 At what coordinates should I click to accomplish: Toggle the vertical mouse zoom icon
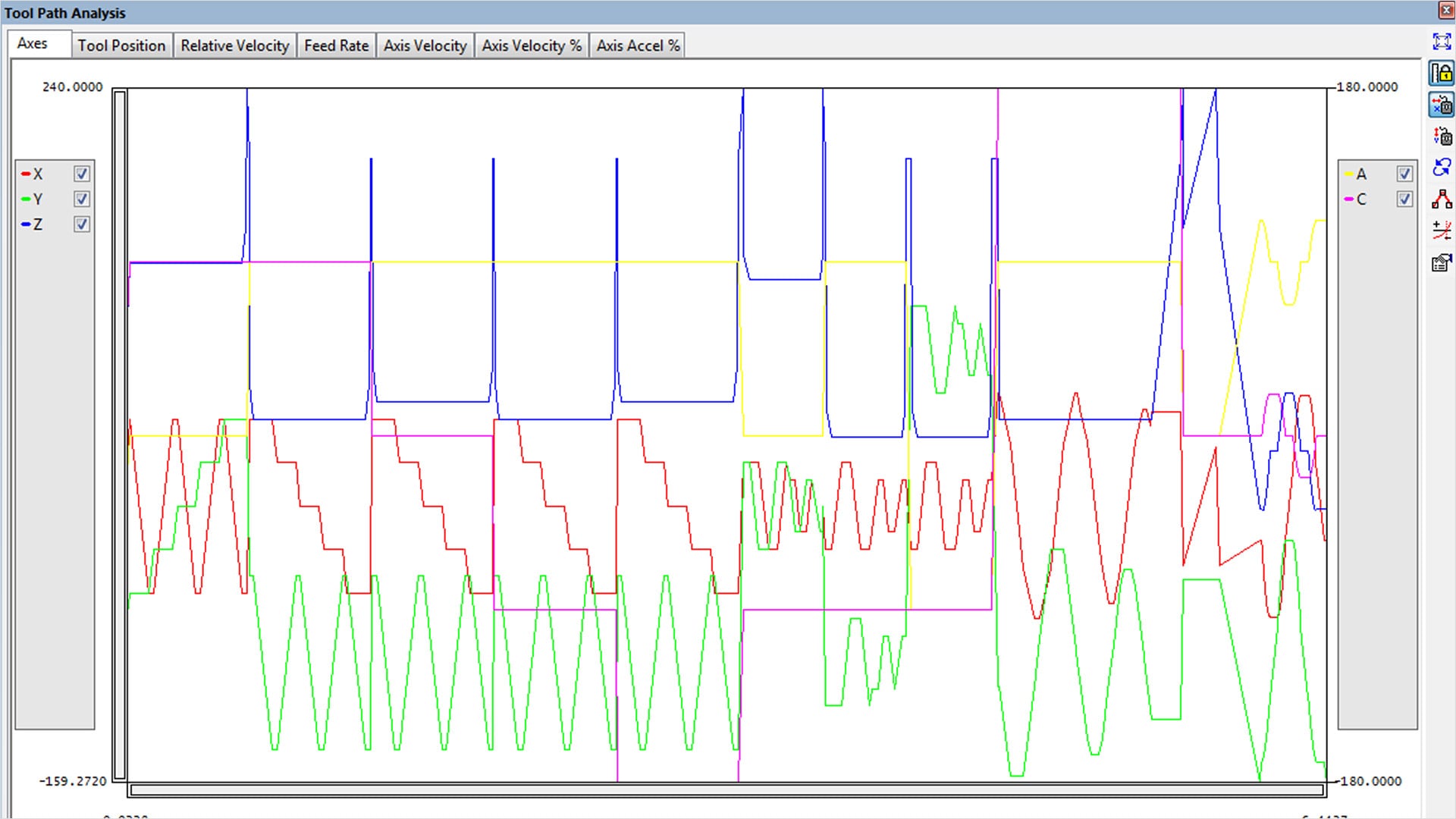coord(1442,136)
